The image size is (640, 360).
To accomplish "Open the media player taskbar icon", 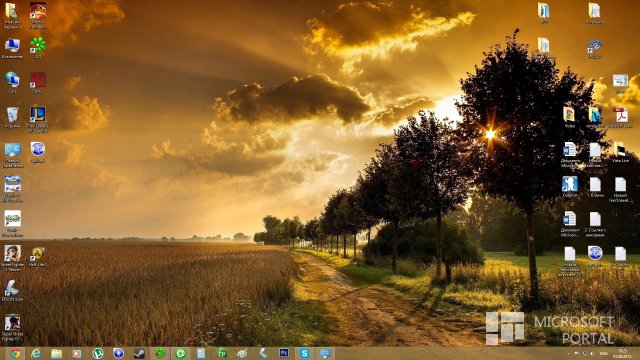I will (77, 353).
